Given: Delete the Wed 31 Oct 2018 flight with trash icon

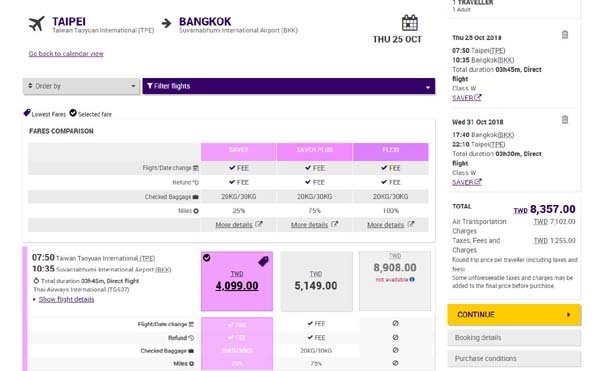Looking at the screenshot, I should 565,120.
